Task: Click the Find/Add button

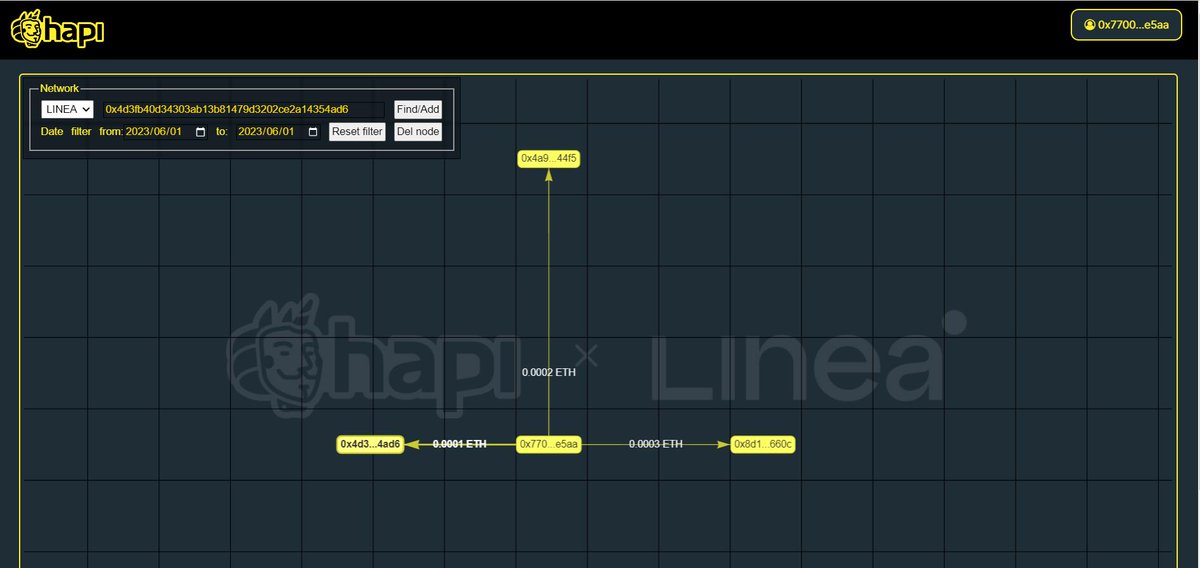Action: 418,109
